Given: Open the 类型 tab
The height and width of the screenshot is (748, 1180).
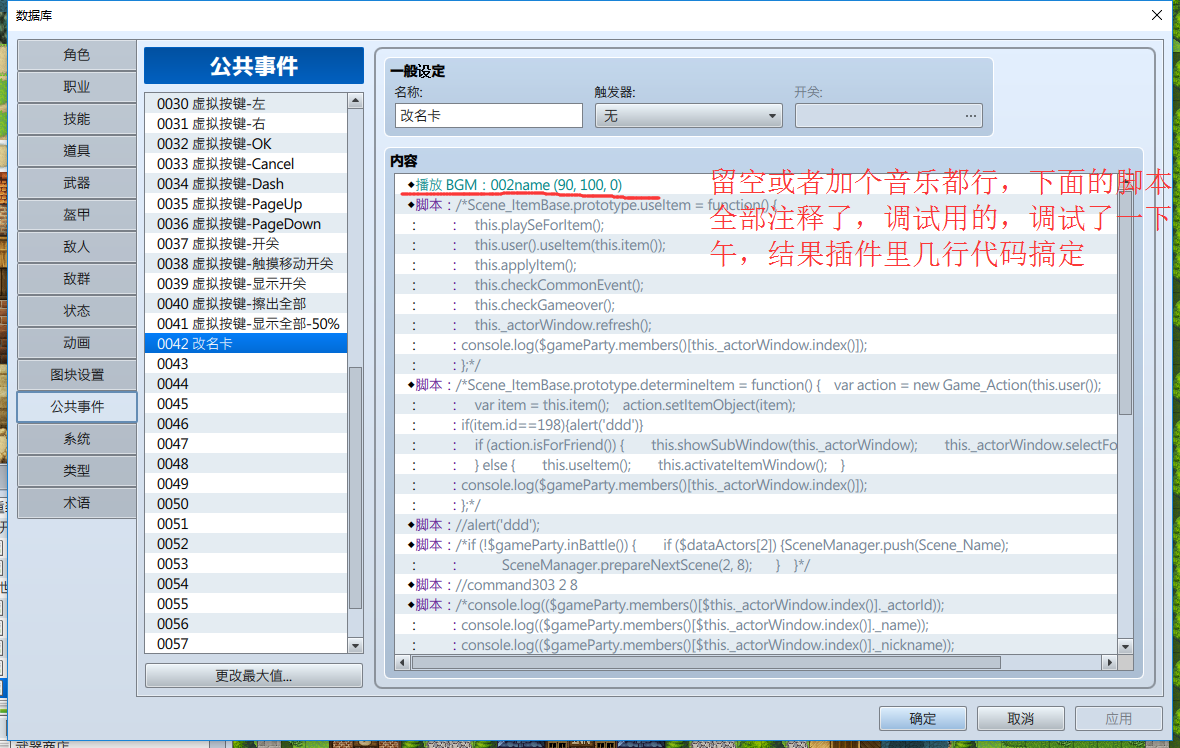Looking at the screenshot, I should click(77, 470).
